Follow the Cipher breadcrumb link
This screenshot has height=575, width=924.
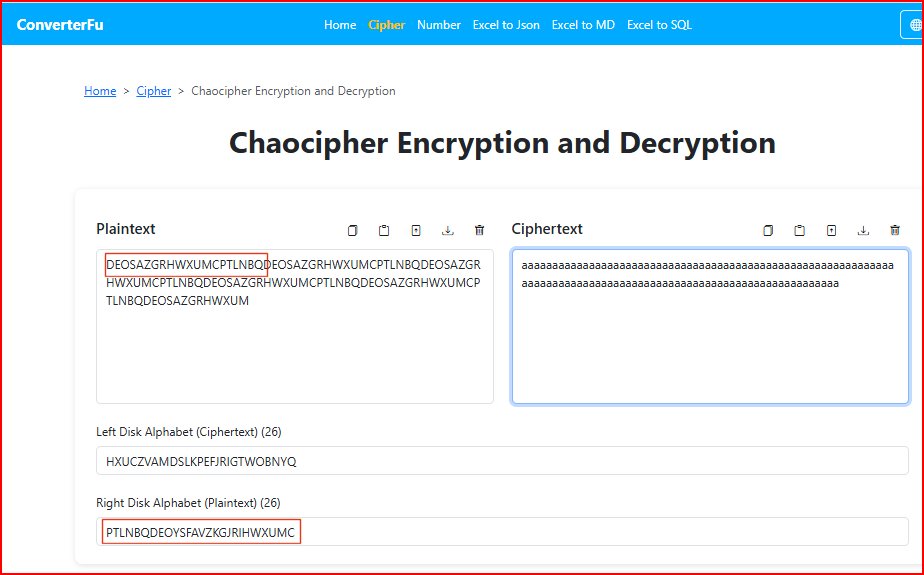coord(154,91)
